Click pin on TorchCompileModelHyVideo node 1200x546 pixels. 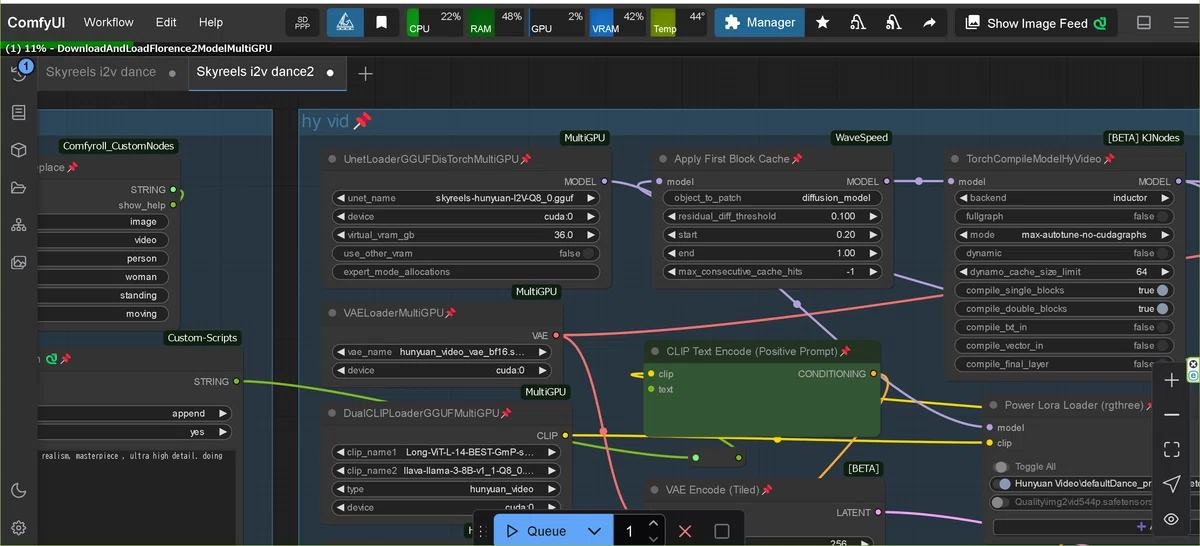point(1108,159)
